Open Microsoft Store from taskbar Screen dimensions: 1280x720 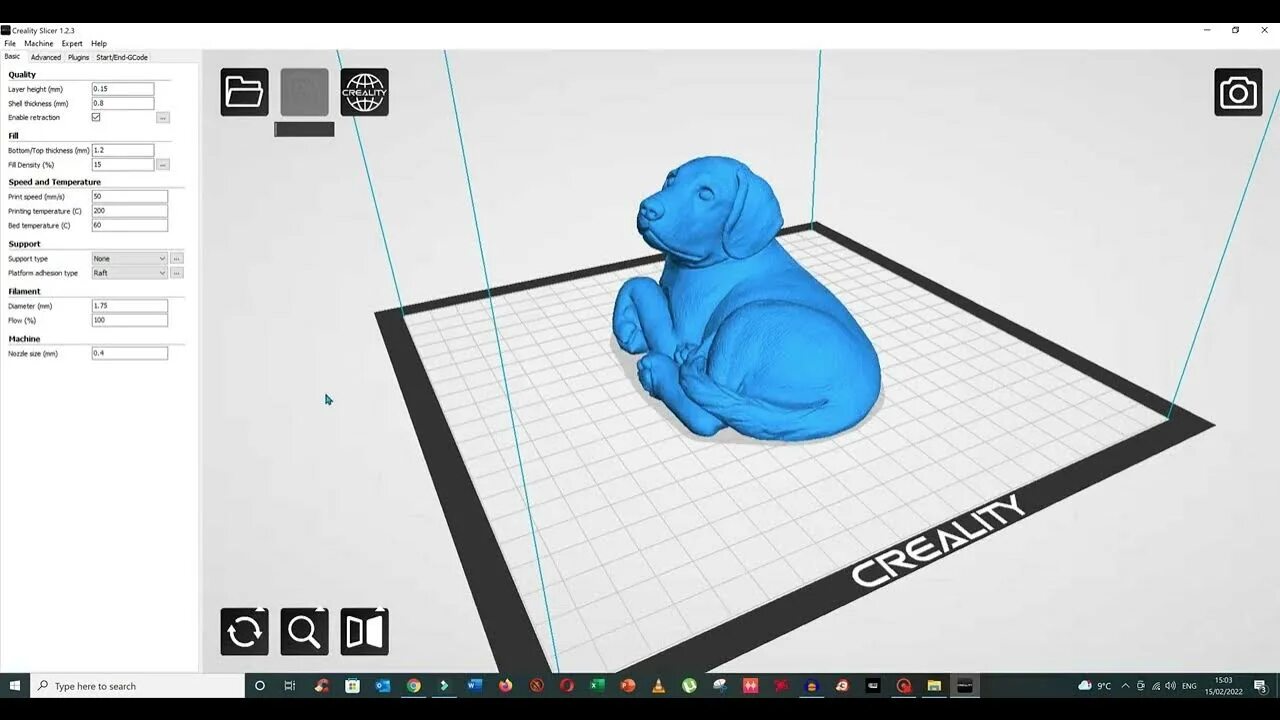coord(352,686)
